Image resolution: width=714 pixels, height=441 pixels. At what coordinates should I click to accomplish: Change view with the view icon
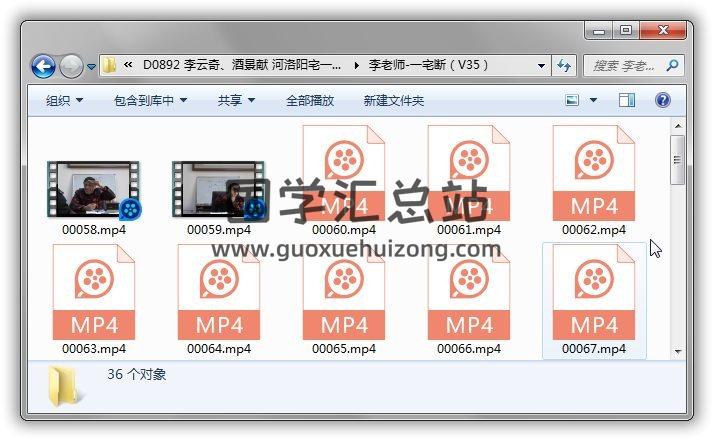[x=572, y=100]
